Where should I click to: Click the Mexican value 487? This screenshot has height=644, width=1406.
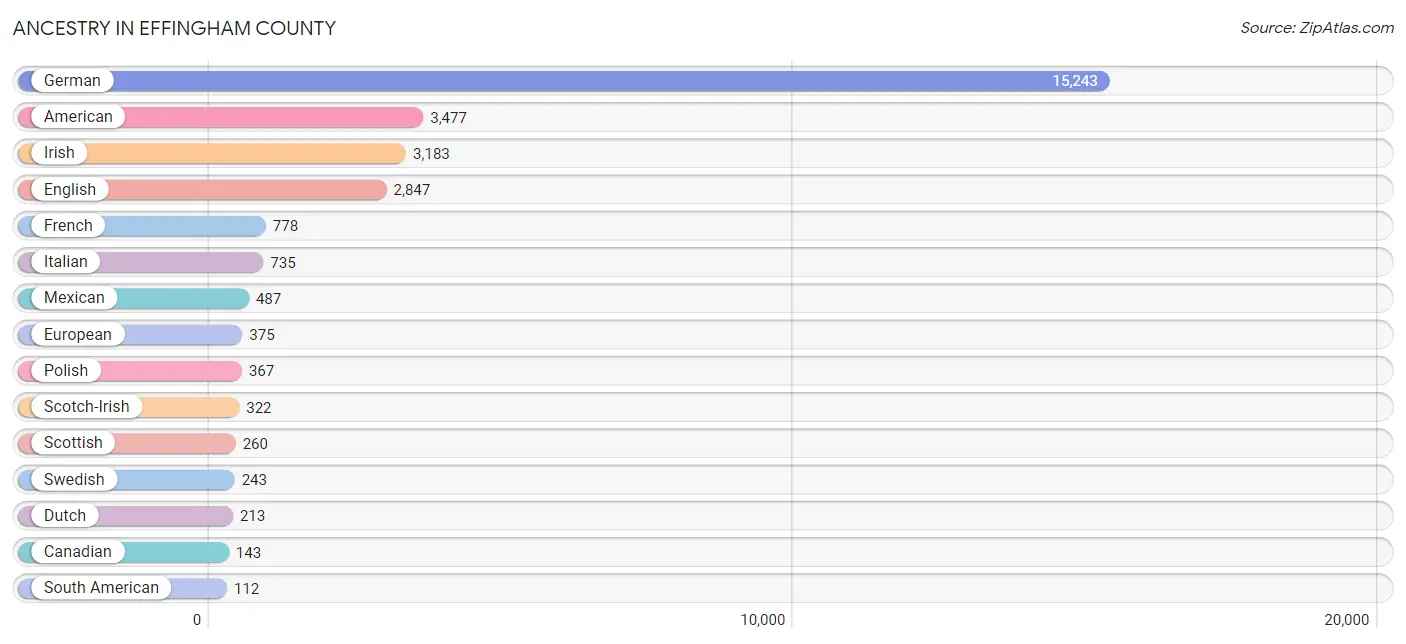pyautogui.click(x=269, y=299)
